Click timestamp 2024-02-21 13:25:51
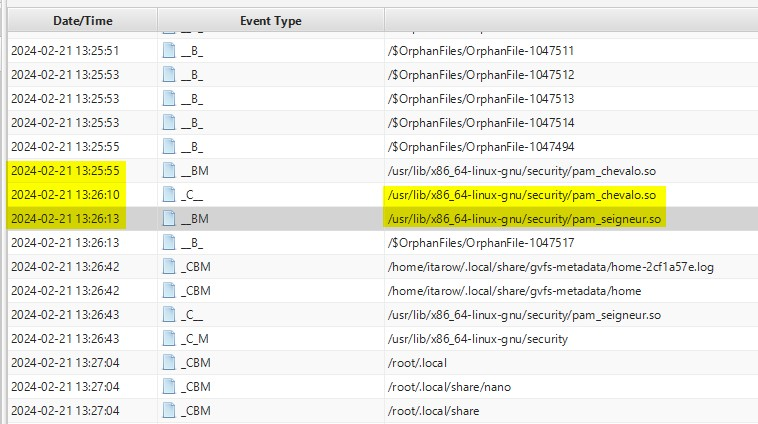The width and height of the screenshot is (758, 424). coord(65,51)
